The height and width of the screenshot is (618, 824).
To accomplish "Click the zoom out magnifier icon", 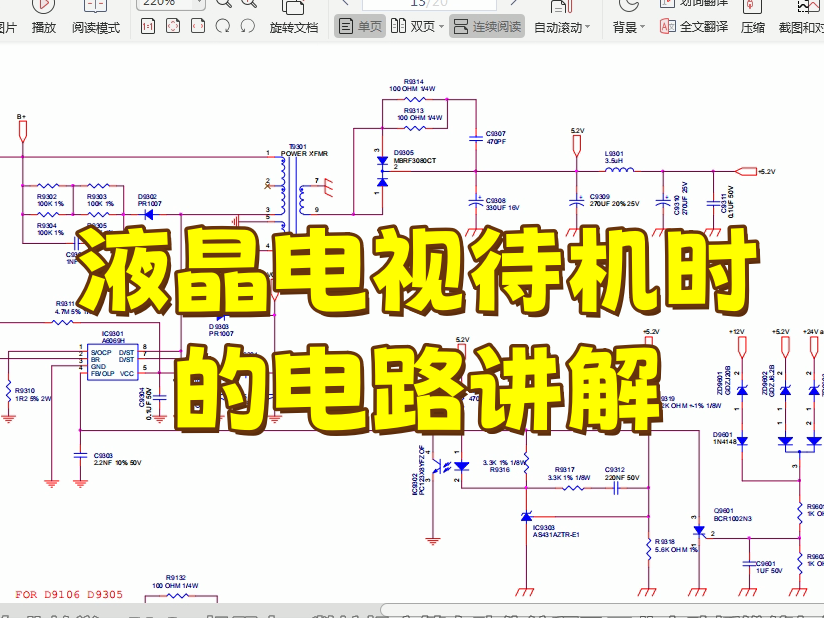I will coord(223,4).
